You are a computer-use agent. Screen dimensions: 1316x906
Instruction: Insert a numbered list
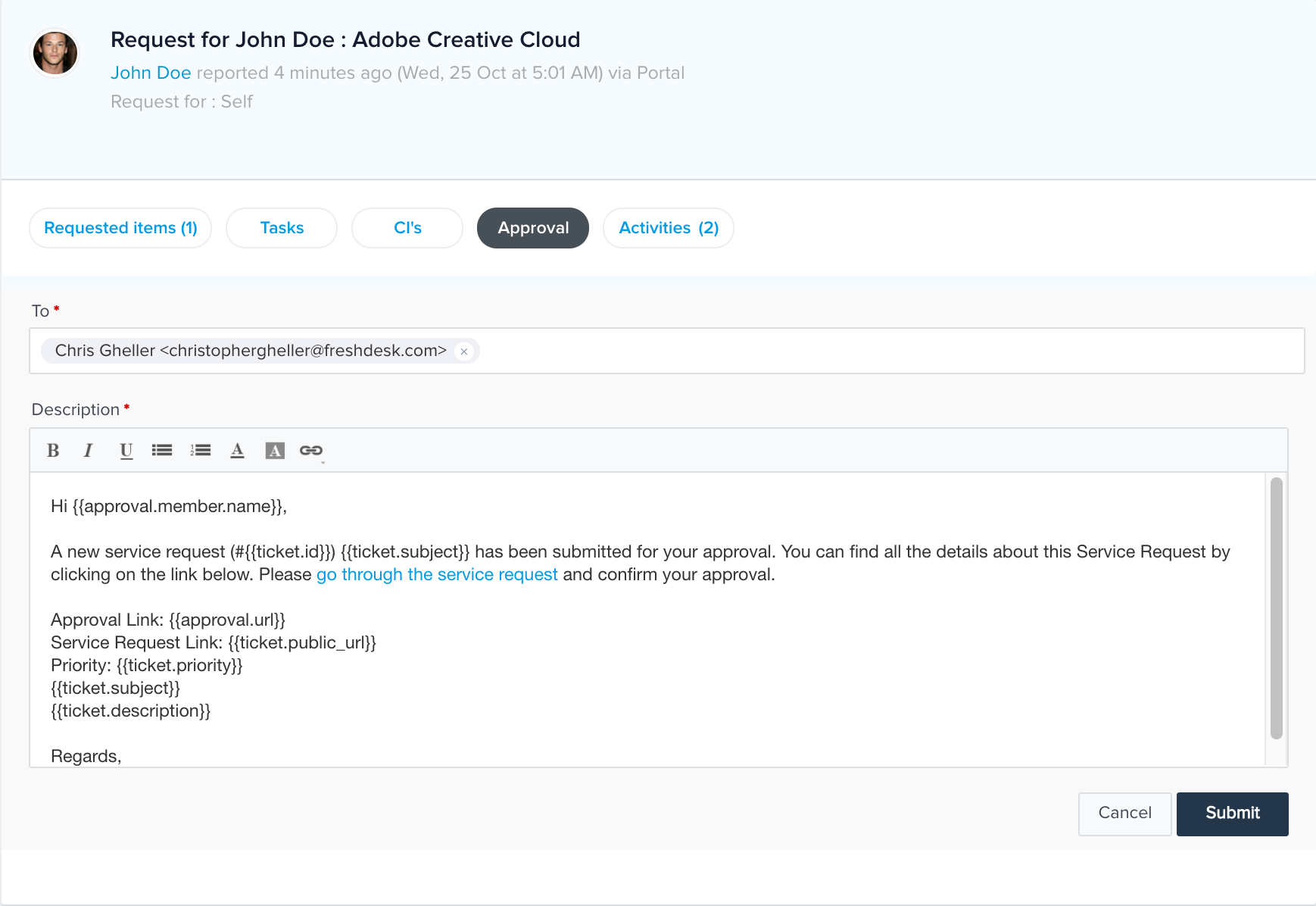(200, 450)
